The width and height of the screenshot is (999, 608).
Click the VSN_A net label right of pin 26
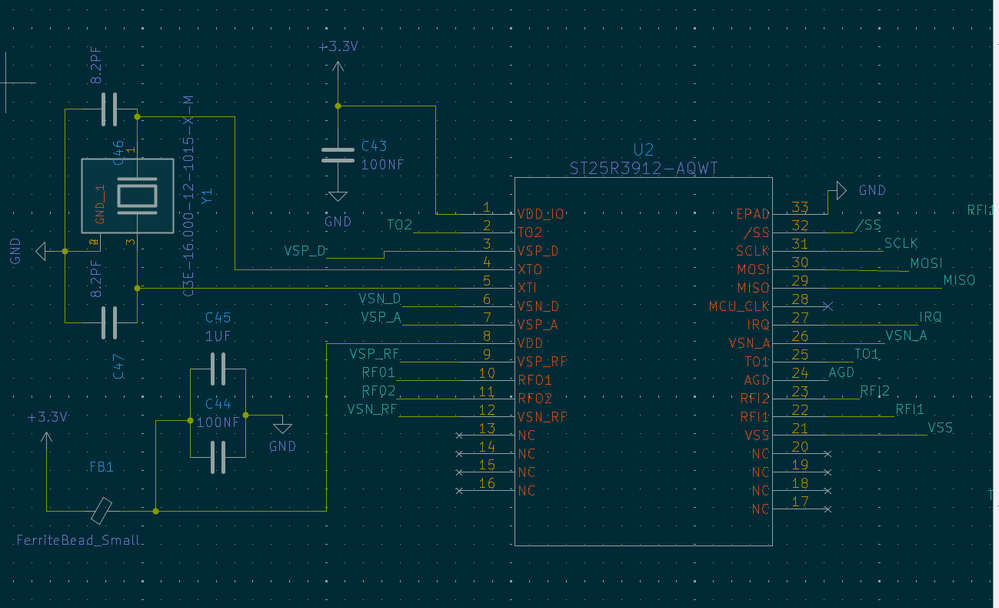(906, 335)
